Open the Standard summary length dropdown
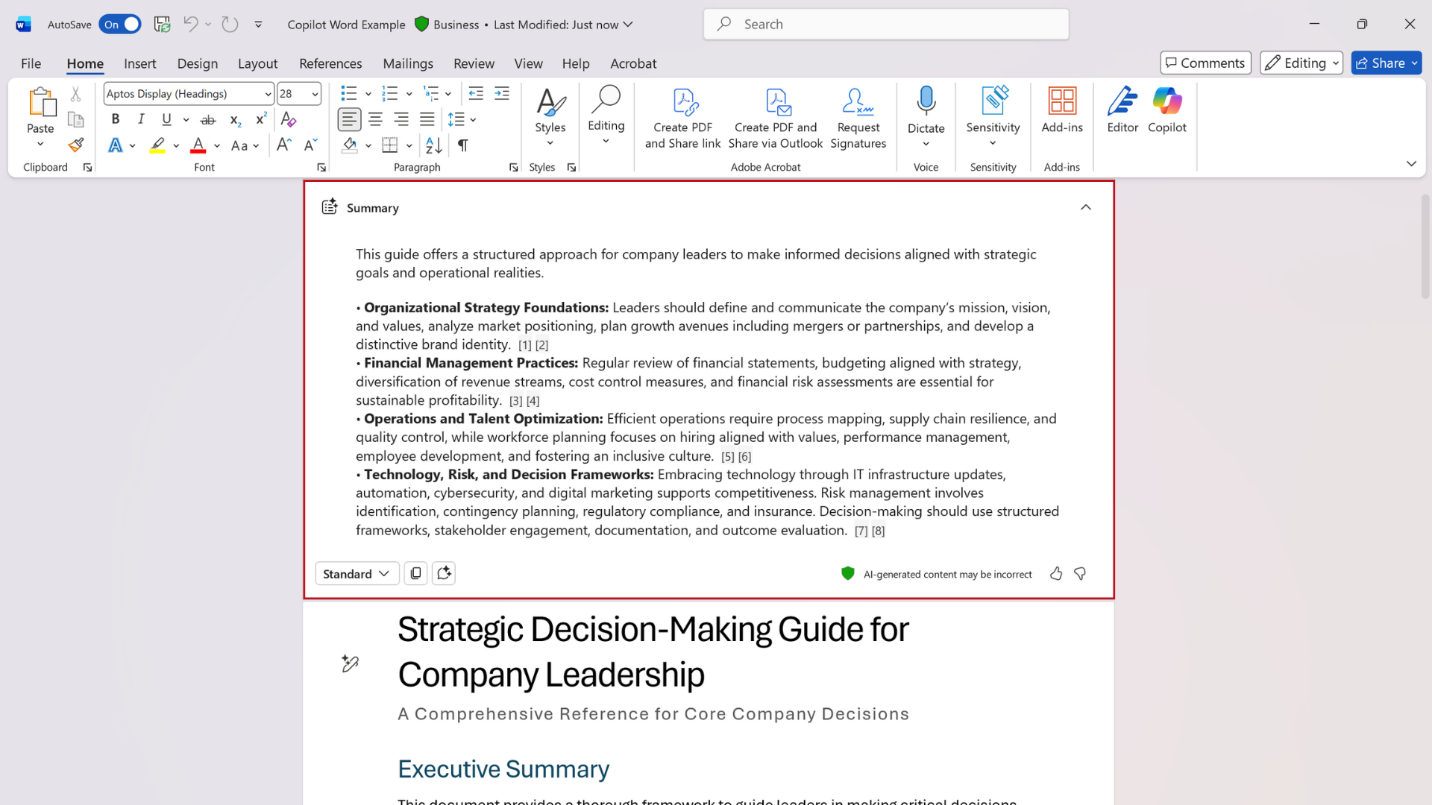Screen dimensions: 1432x805 (x=357, y=573)
